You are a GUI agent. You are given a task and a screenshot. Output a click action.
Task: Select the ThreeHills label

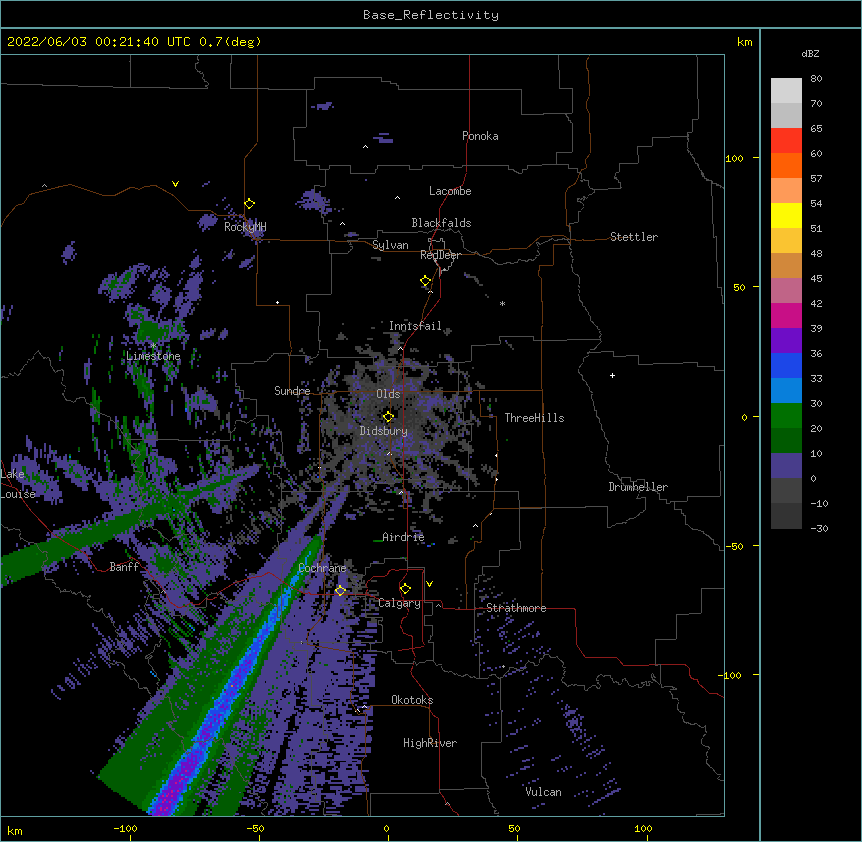click(x=534, y=418)
